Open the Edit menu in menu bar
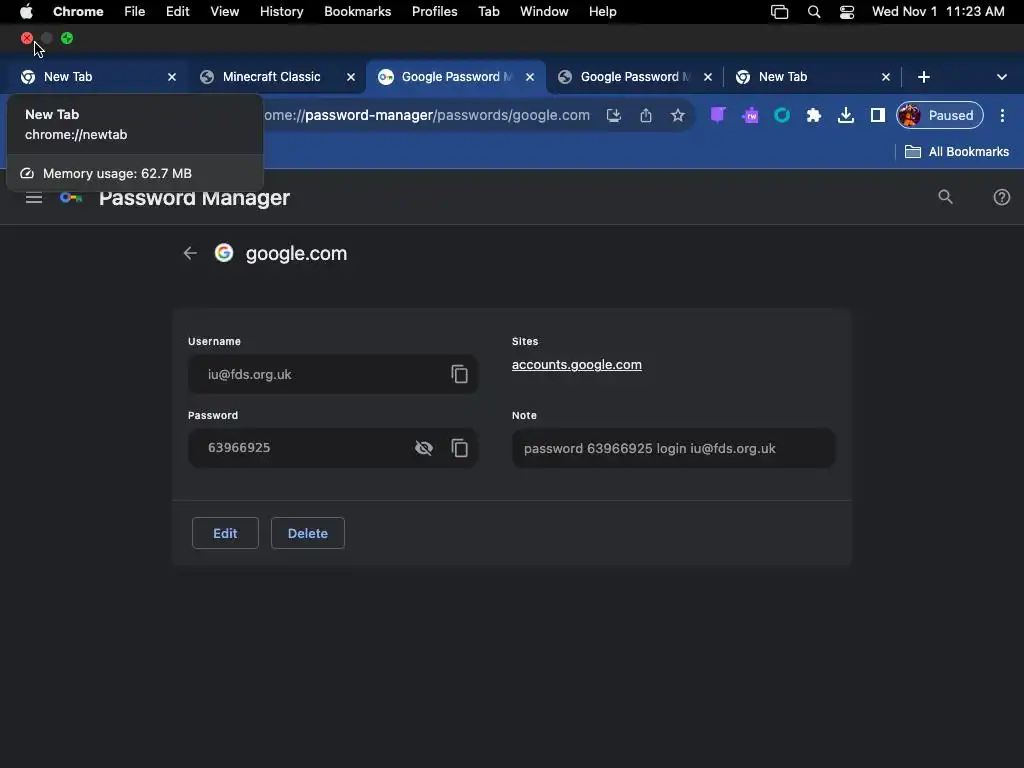 point(178,12)
